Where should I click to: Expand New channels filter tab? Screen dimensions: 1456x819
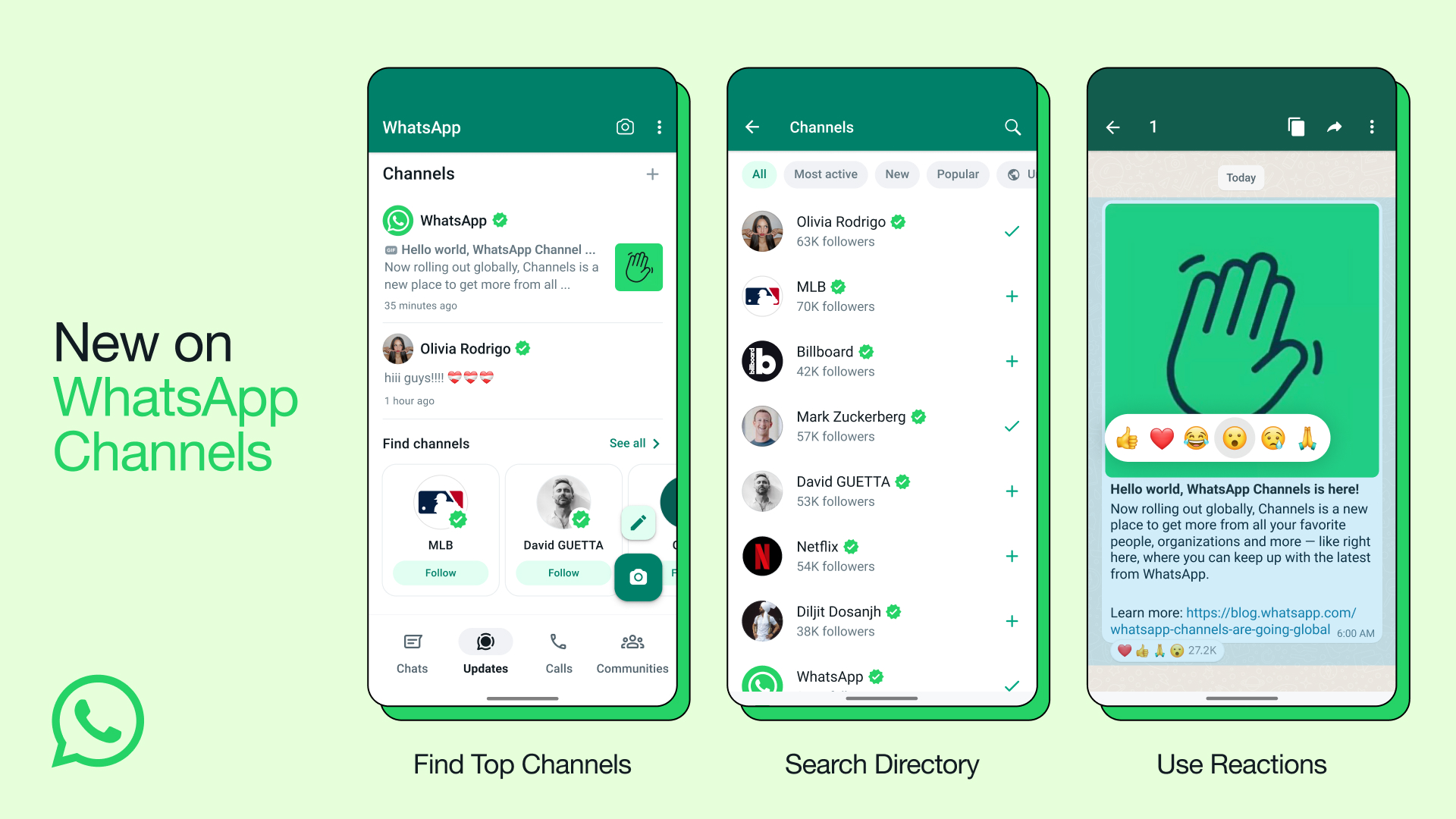(896, 174)
